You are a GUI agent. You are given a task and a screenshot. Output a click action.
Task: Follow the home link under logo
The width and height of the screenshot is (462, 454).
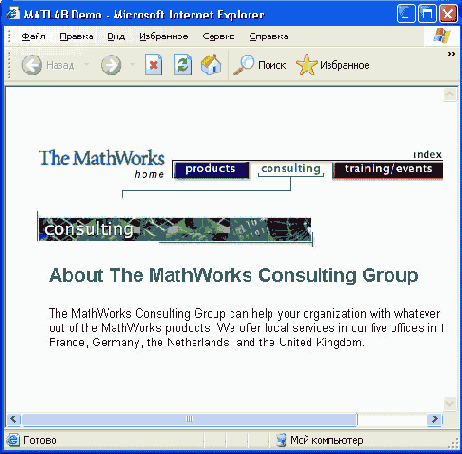coord(149,174)
